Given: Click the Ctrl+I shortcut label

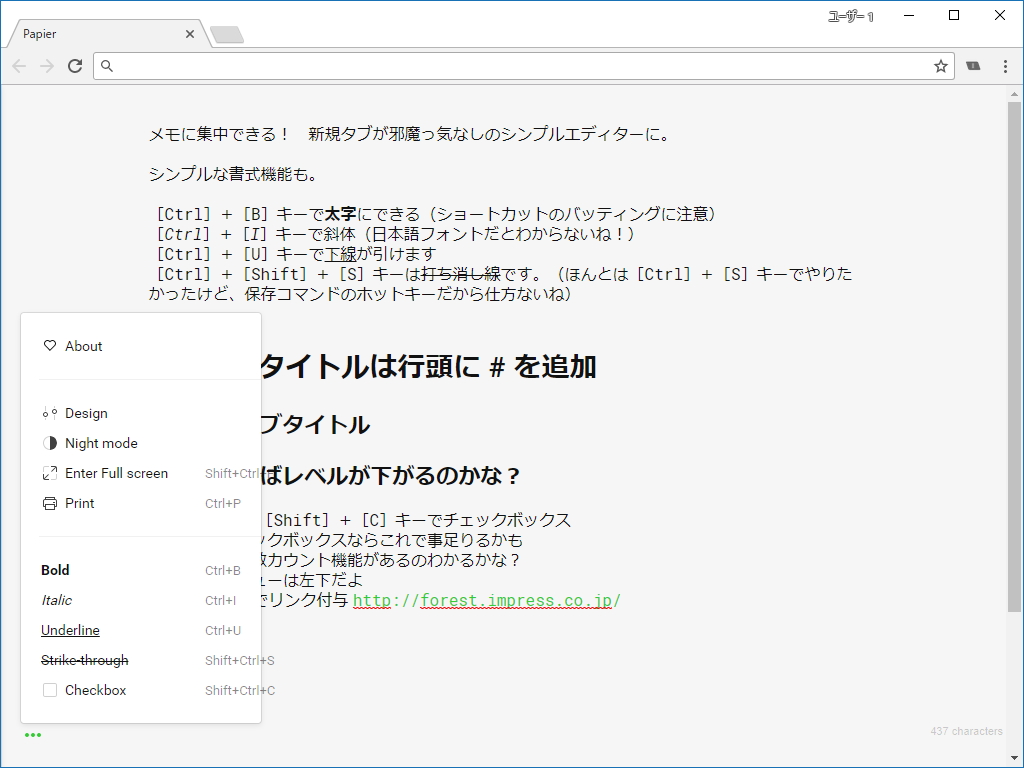Looking at the screenshot, I should coord(220,600).
